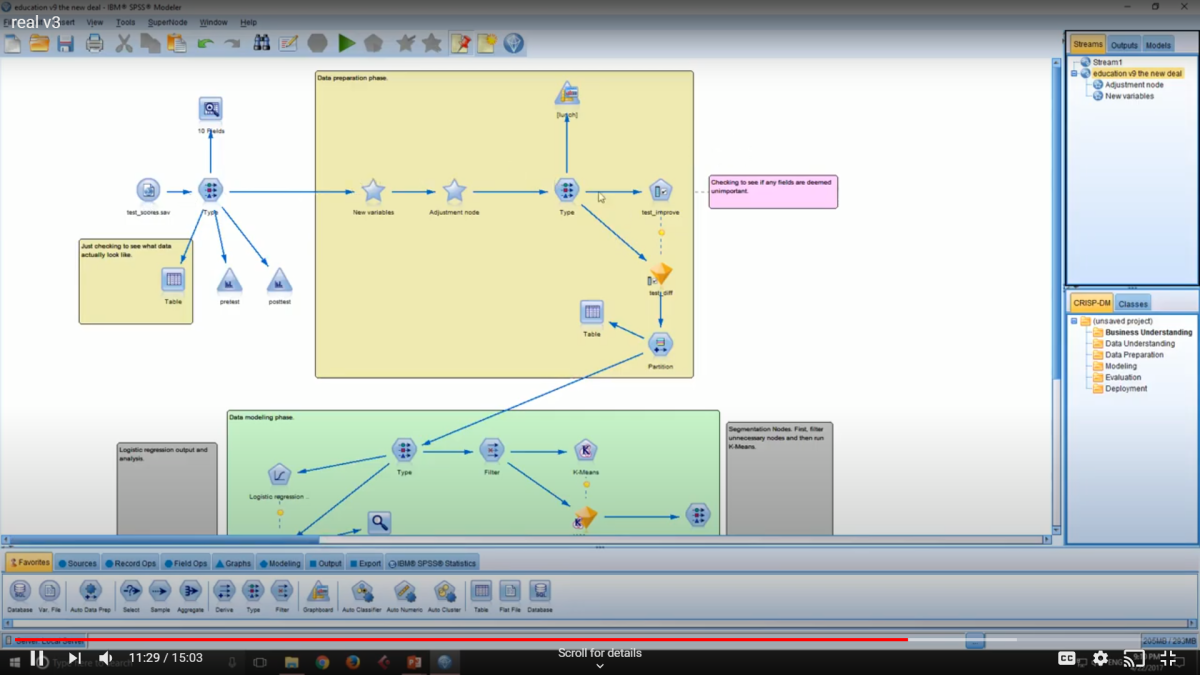This screenshot has height=675, width=1200.
Task: Collapse the (unsaved project) tree node
Action: tap(1074, 321)
